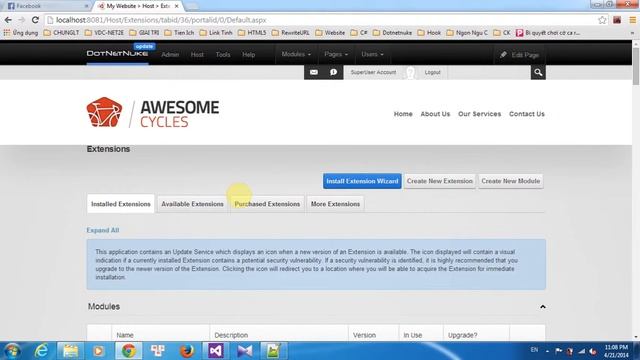Switch to the Purchased Extensions tab
Viewport: 640px width, 360px height.
click(267, 204)
